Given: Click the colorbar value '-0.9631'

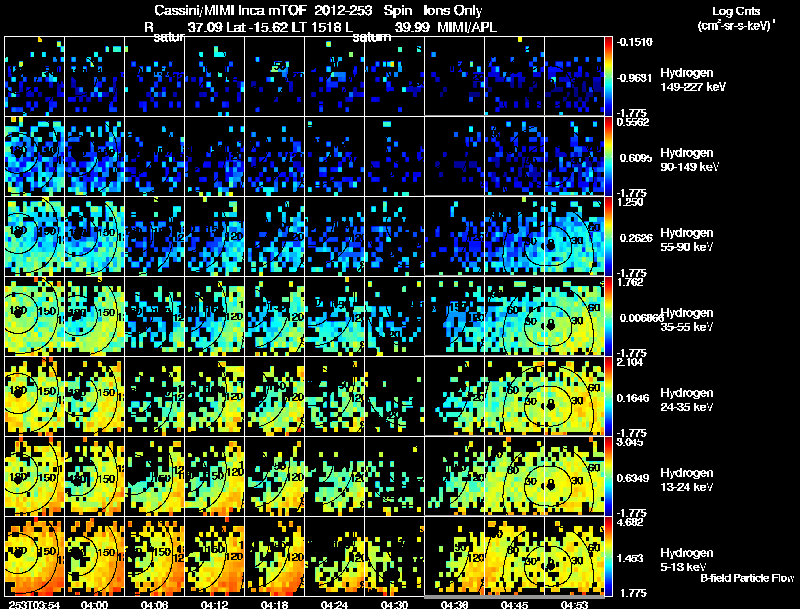Looking at the screenshot, I should (x=634, y=78).
